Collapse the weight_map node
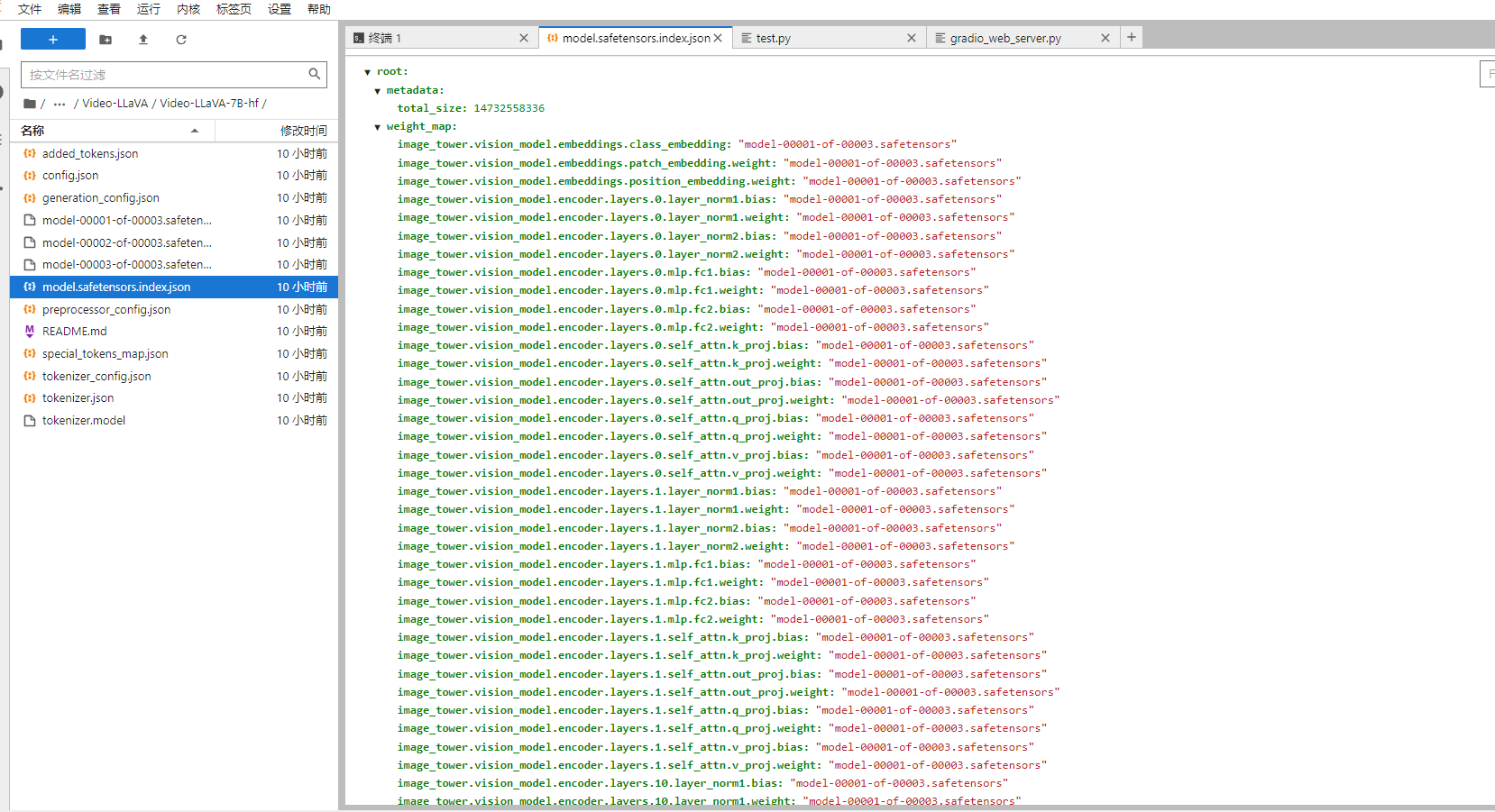1495x812 pixels. pyautogui.click(x=378, y=127)
